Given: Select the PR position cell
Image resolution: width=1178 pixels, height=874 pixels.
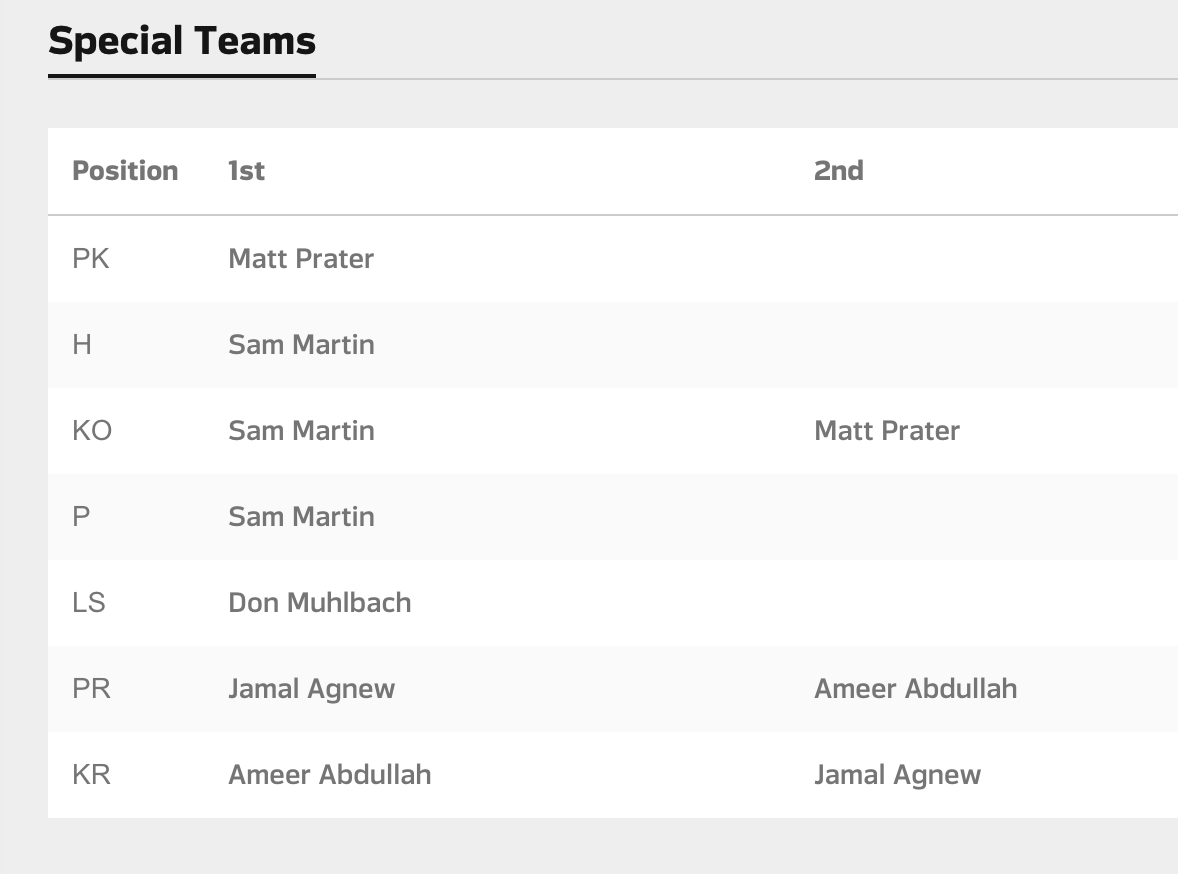Looking at the screenshot, I should click(91, 689).
